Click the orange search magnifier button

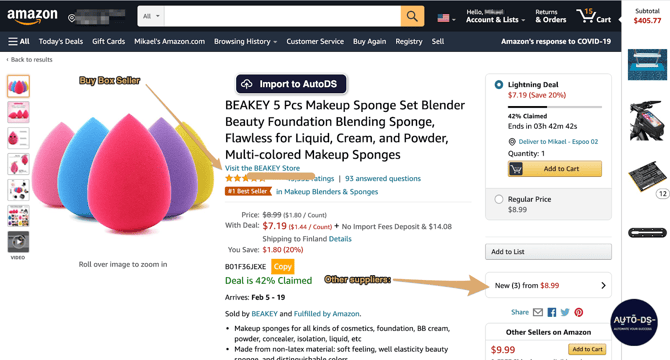412,16
